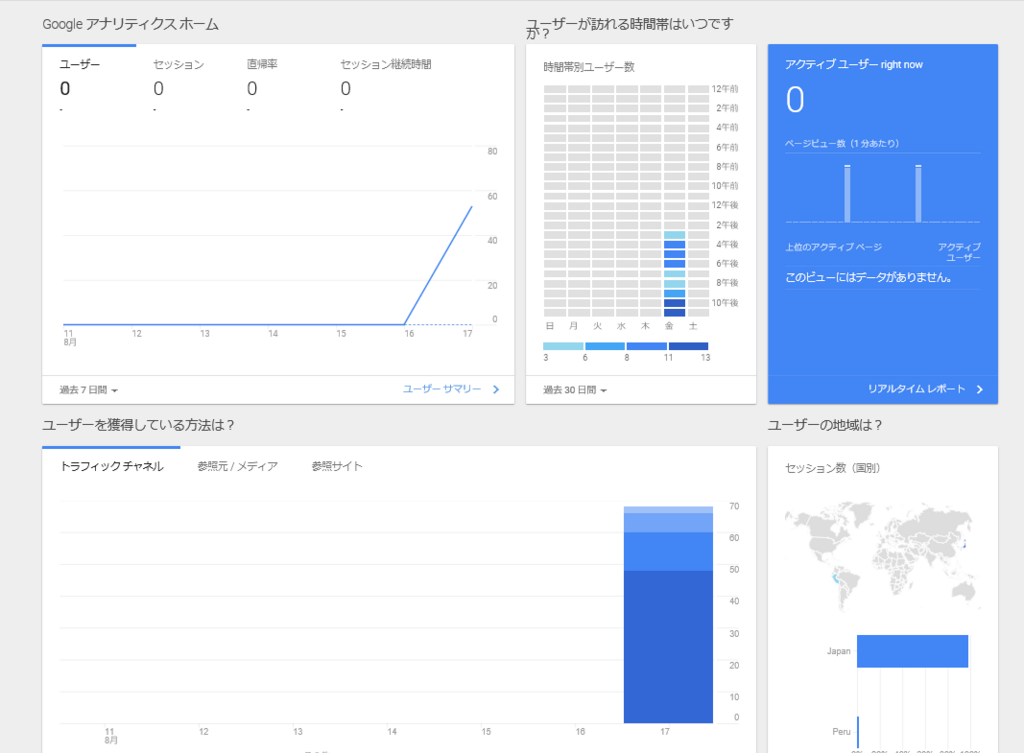Open the 過去 7 日間 date range dropdown
The width and height of the screenshot is (1024, 753).
[89, 390]
